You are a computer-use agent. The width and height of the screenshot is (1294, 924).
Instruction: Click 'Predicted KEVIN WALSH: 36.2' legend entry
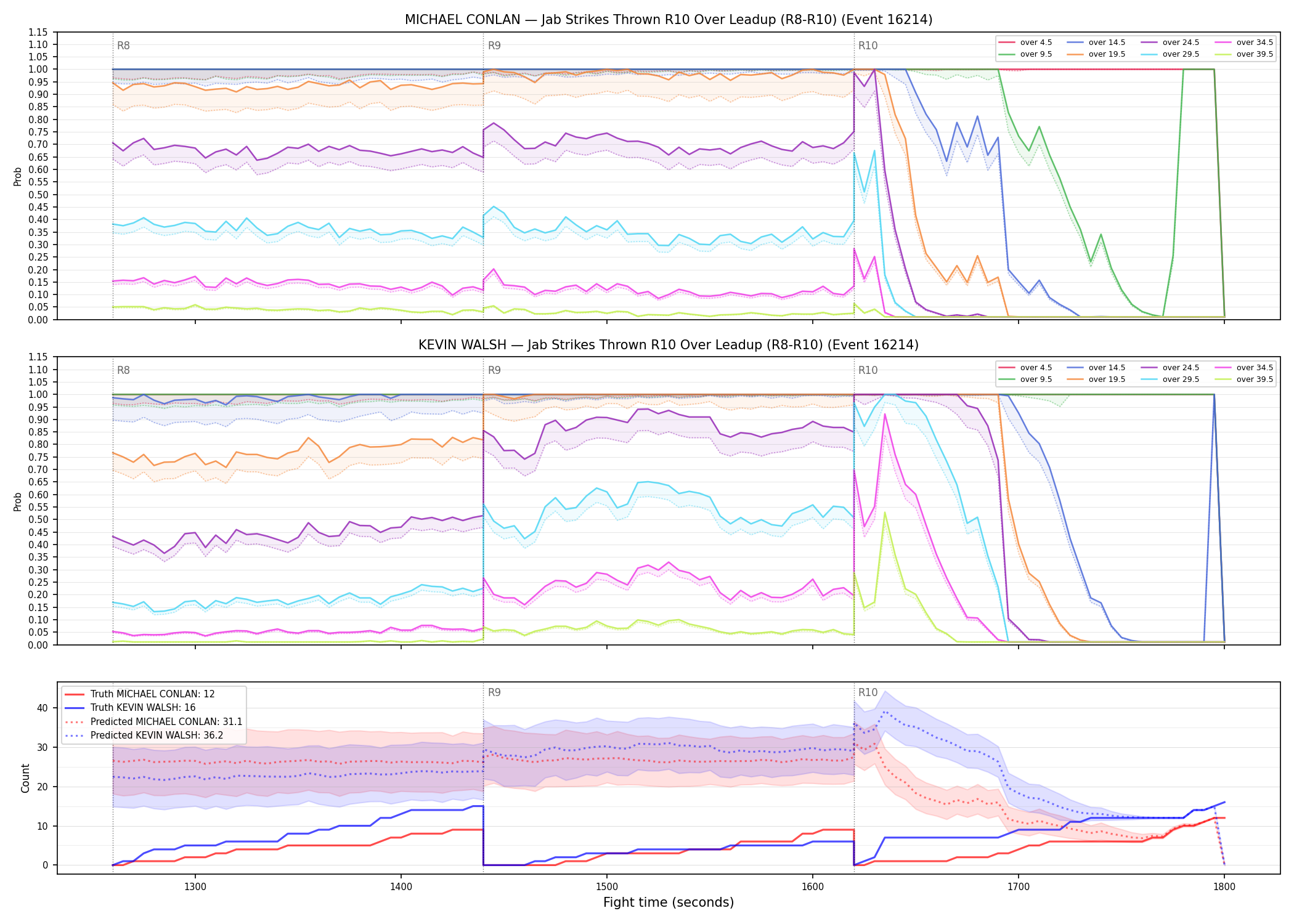coord(152,736)
